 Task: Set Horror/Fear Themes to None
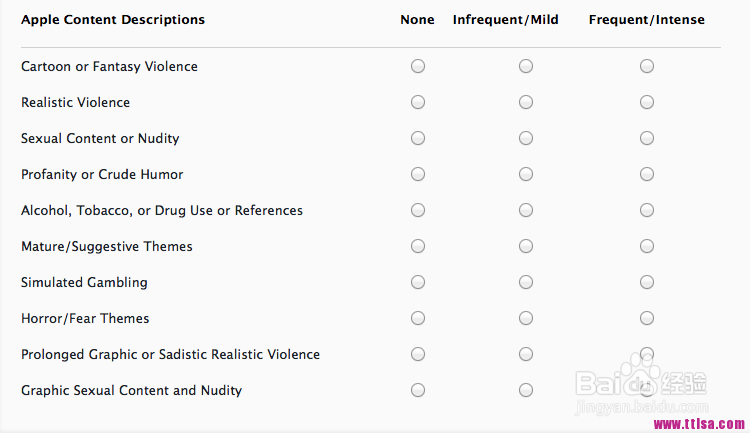418,318
